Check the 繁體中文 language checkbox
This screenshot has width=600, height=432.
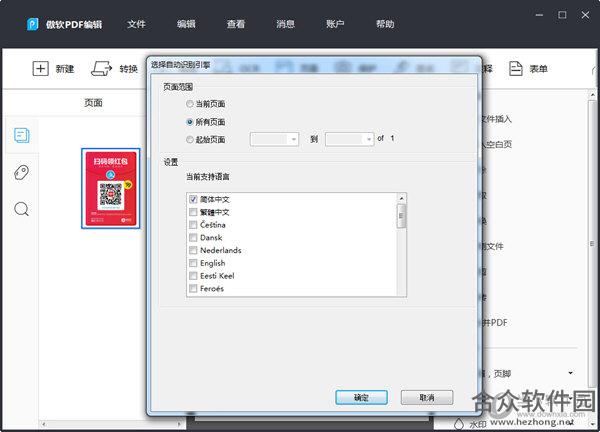[x=193, y=212]
